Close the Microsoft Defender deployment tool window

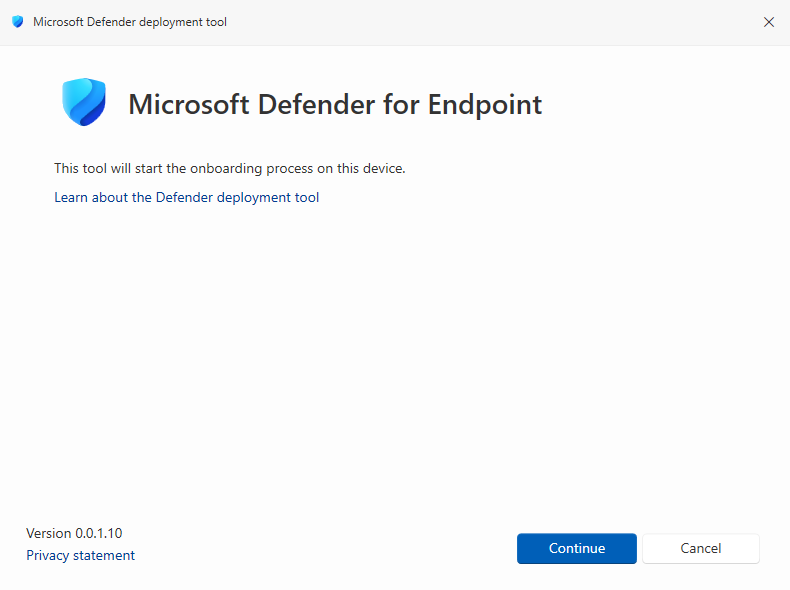coord(768,22)
